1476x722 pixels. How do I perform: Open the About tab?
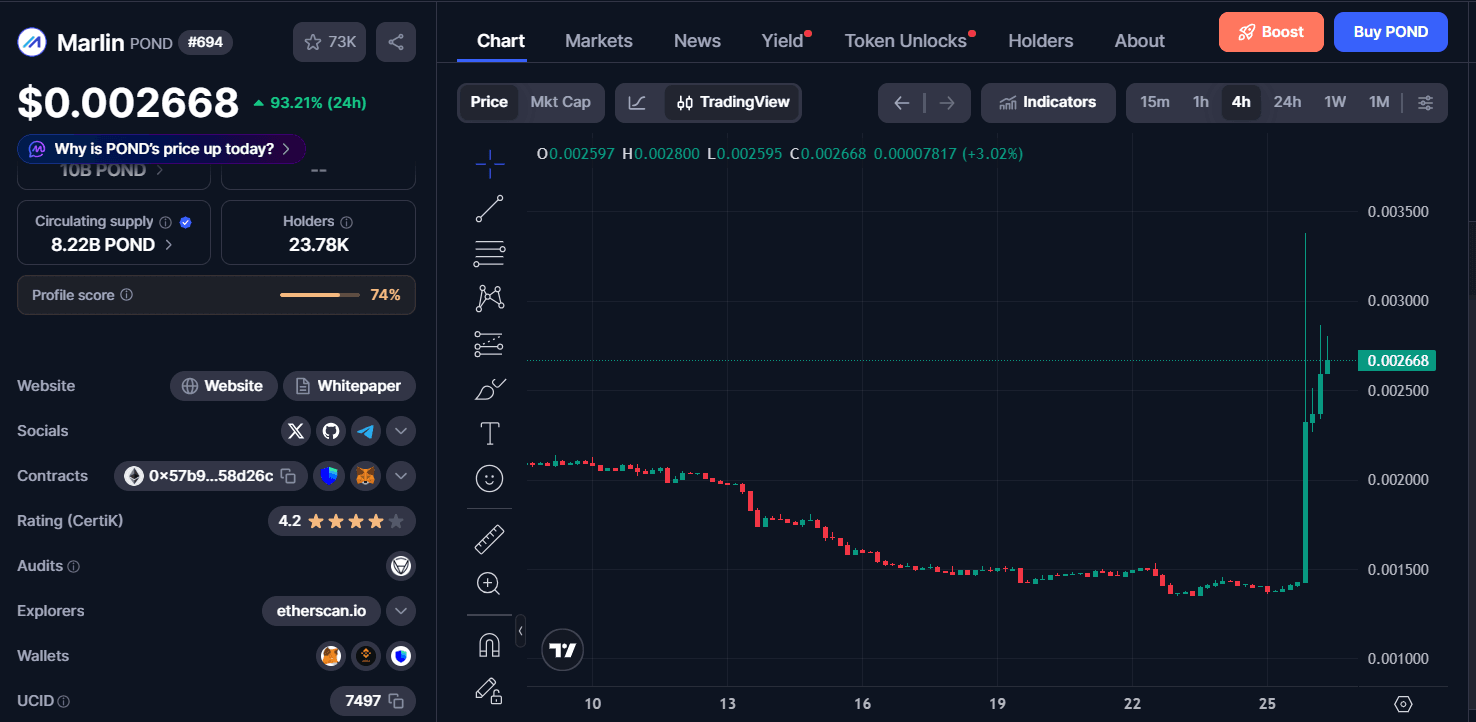coord(1140,41)
